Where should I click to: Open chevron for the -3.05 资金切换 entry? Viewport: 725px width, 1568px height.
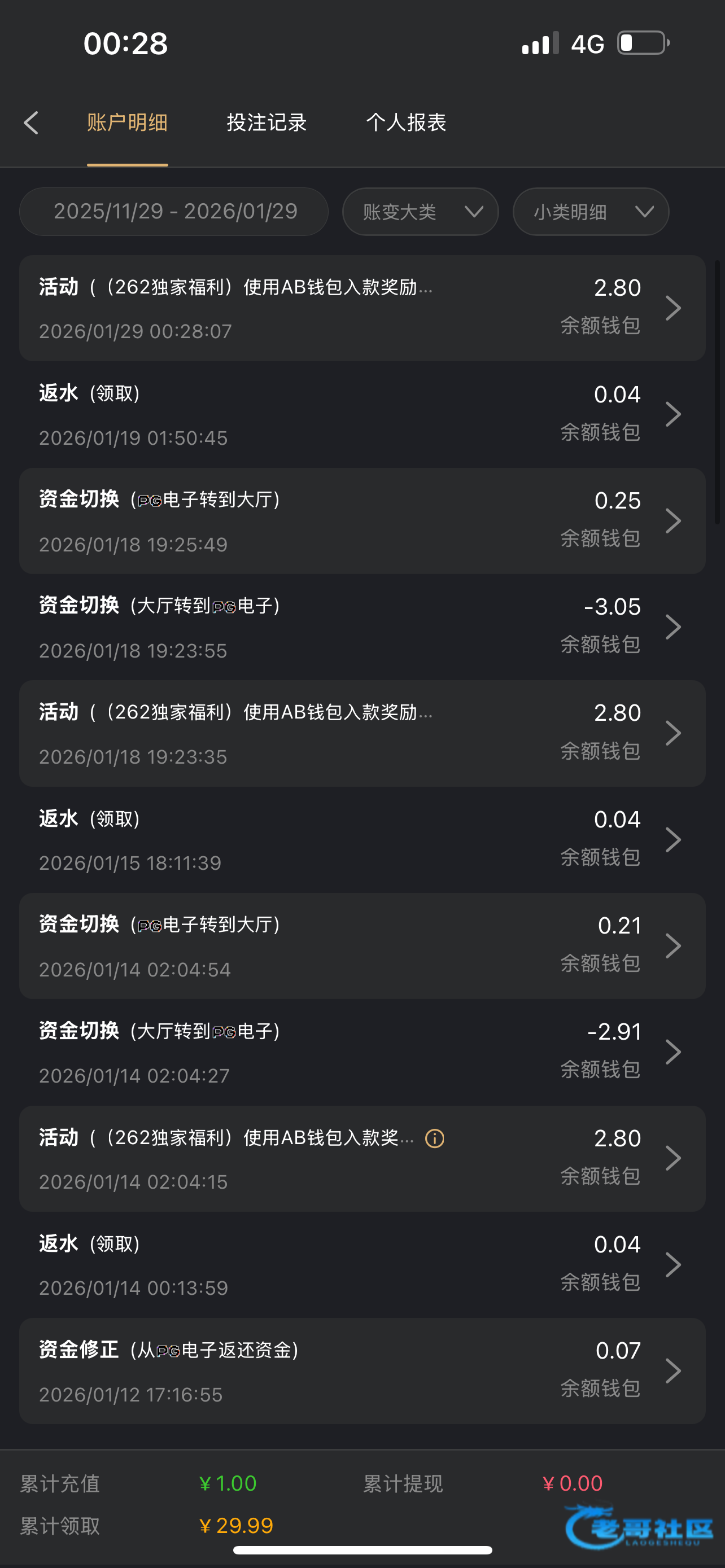[672, 627]
